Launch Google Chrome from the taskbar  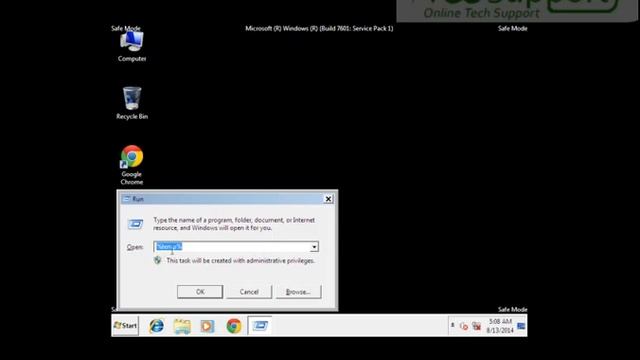(x=233, y=326)
